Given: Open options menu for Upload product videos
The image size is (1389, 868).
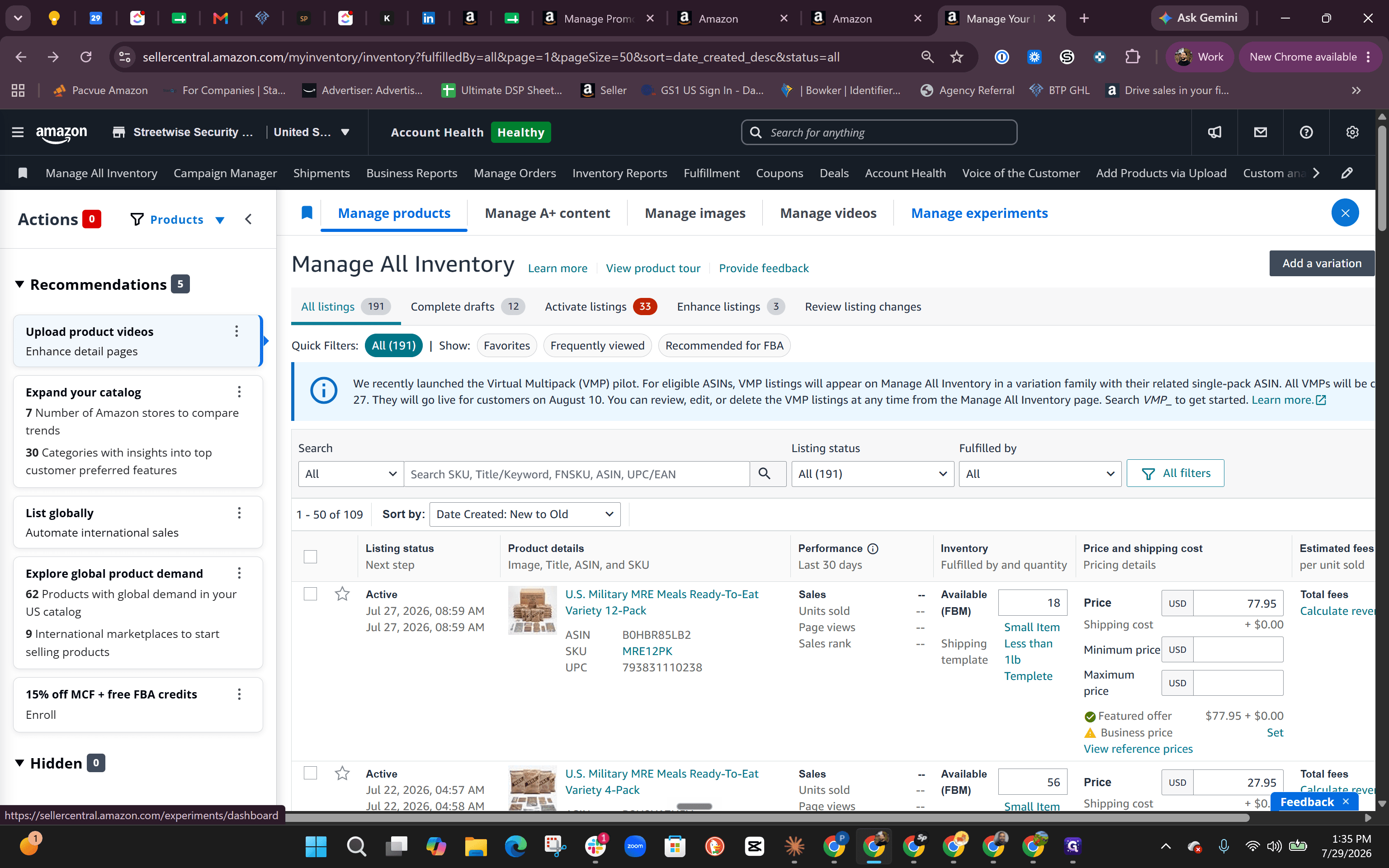Looking at the screenshot, I should pyautogui.click(x=236, y=331).
